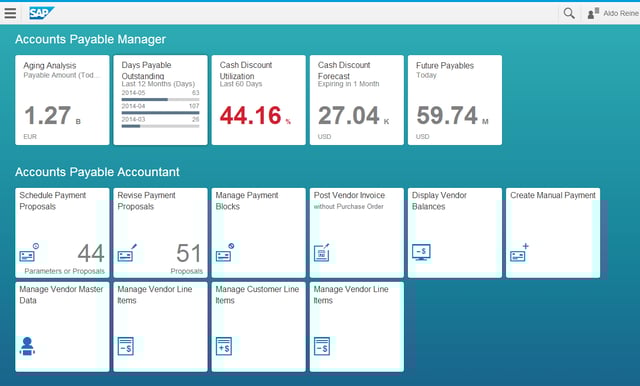This screenshot has height=386, width=640.
Task: Open the Manage Payment Blocks tile title
Action: point(247,201)
